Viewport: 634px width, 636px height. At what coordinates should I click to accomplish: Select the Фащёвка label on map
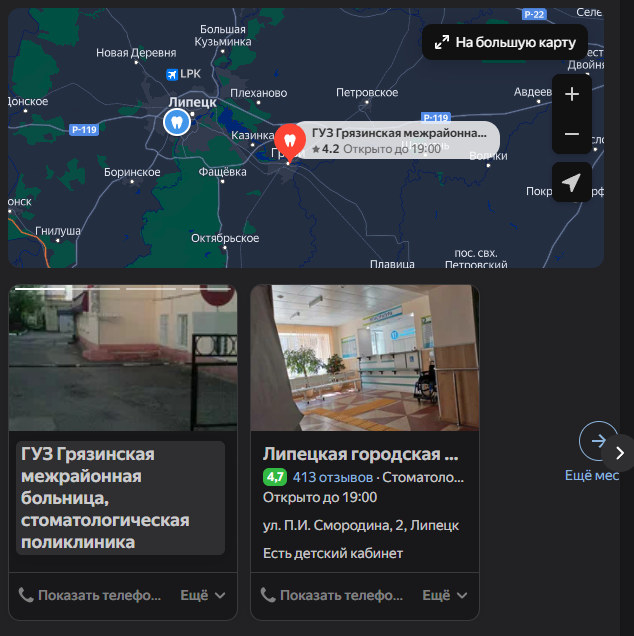pyautogui.click(x=222, y=172)
